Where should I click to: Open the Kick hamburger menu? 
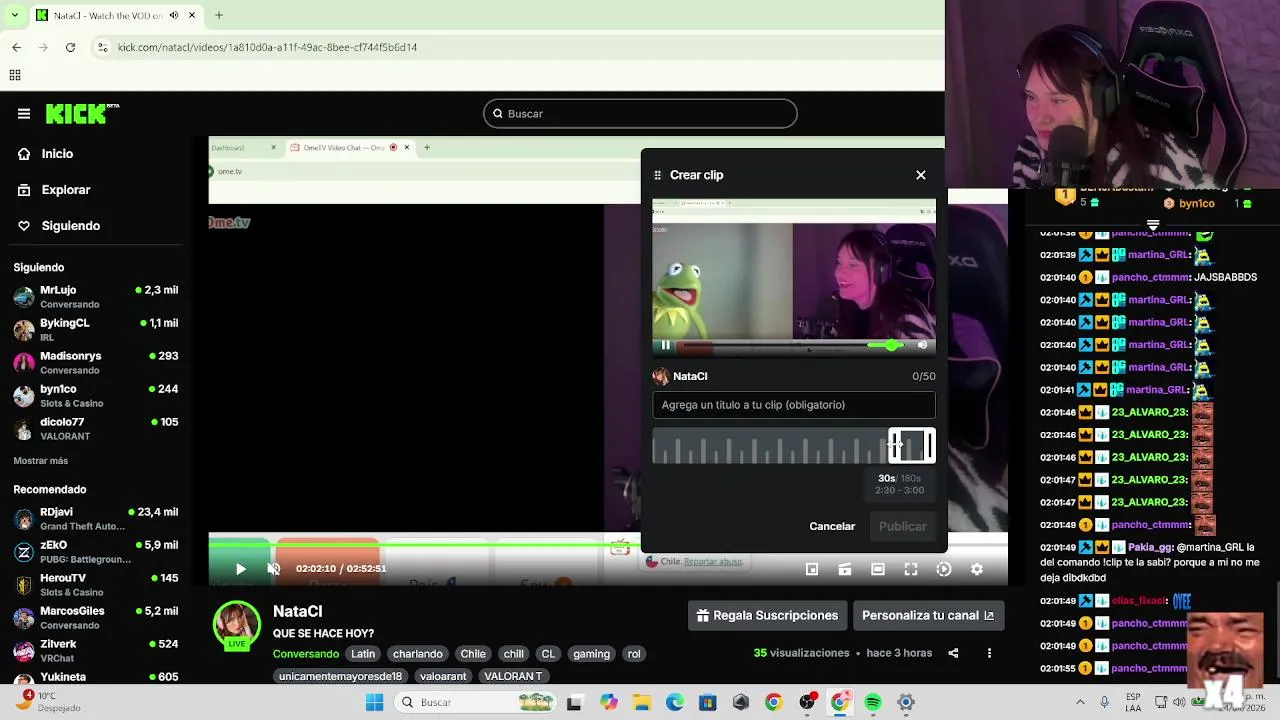(23, 114)
